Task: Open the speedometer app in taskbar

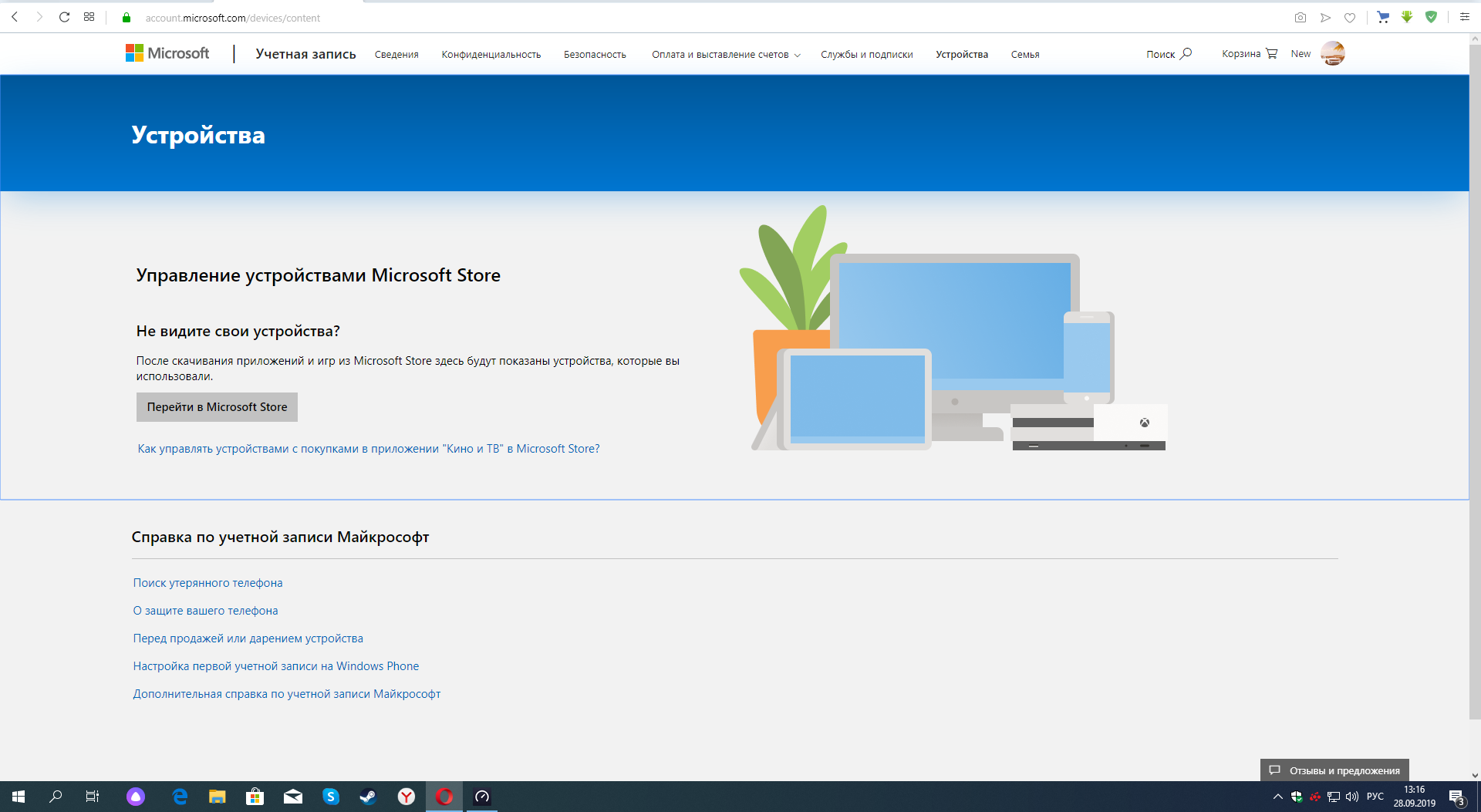Action: coord(482,797)
